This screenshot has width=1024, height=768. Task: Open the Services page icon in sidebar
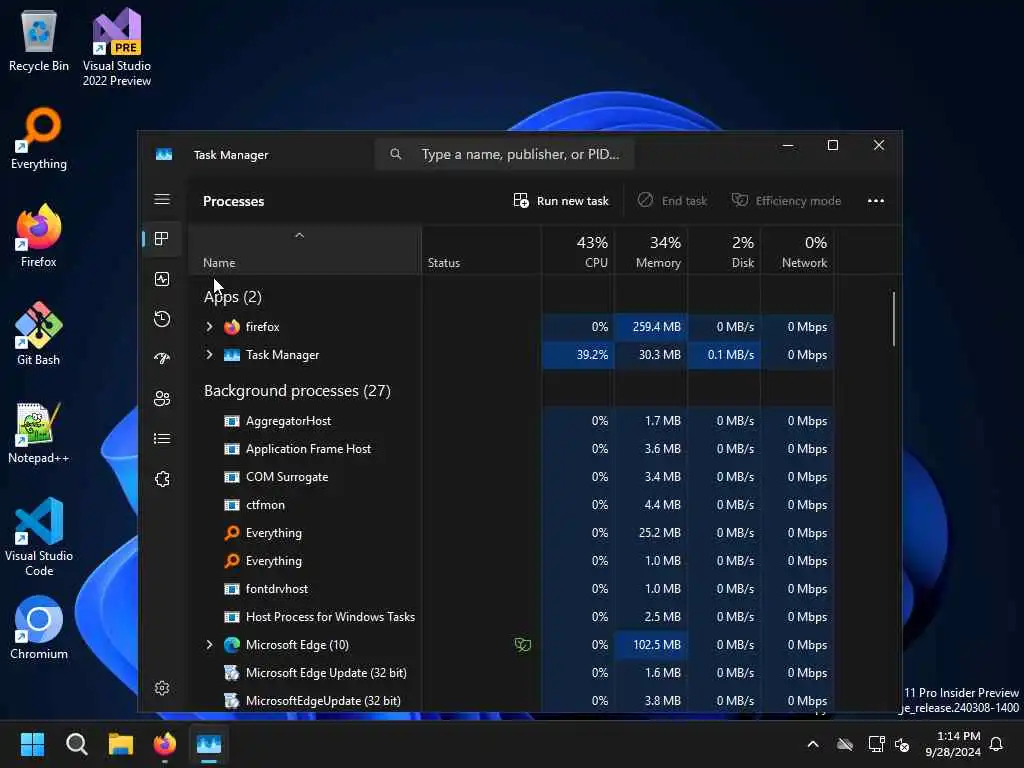pos(162,479)
